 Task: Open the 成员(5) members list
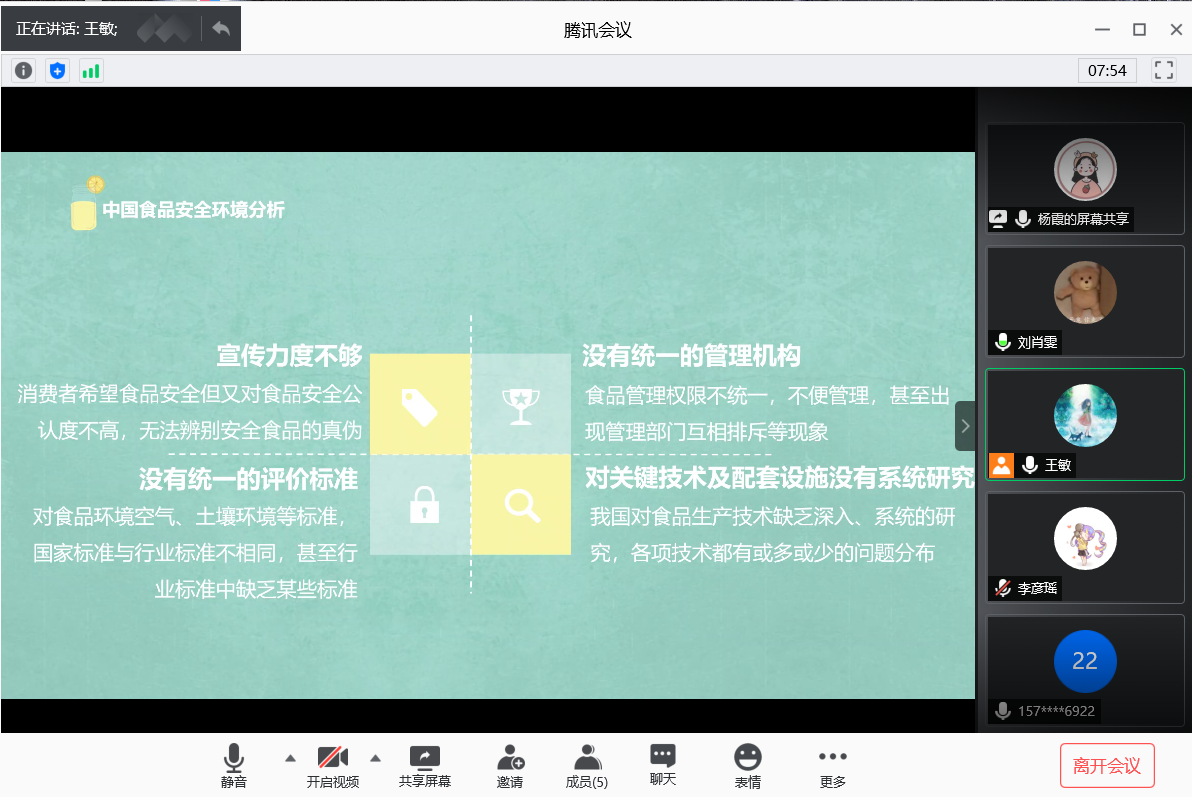point(587,766)
